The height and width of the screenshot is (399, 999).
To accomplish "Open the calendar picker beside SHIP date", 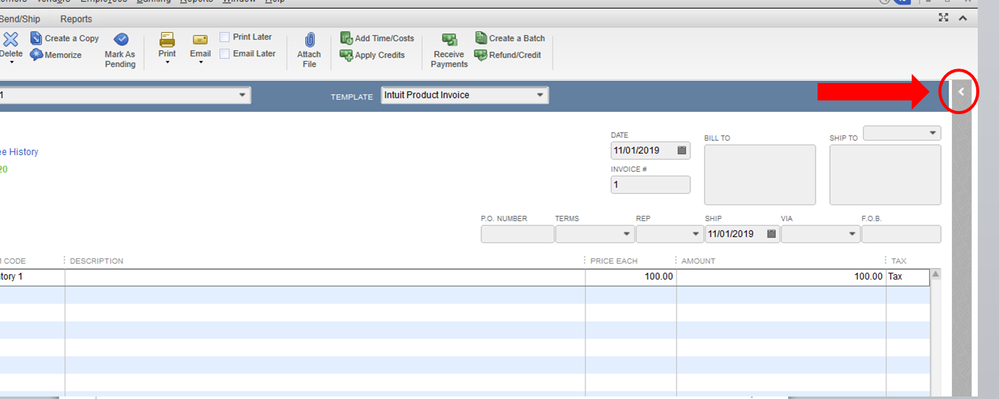I will [x=772, y=234].
